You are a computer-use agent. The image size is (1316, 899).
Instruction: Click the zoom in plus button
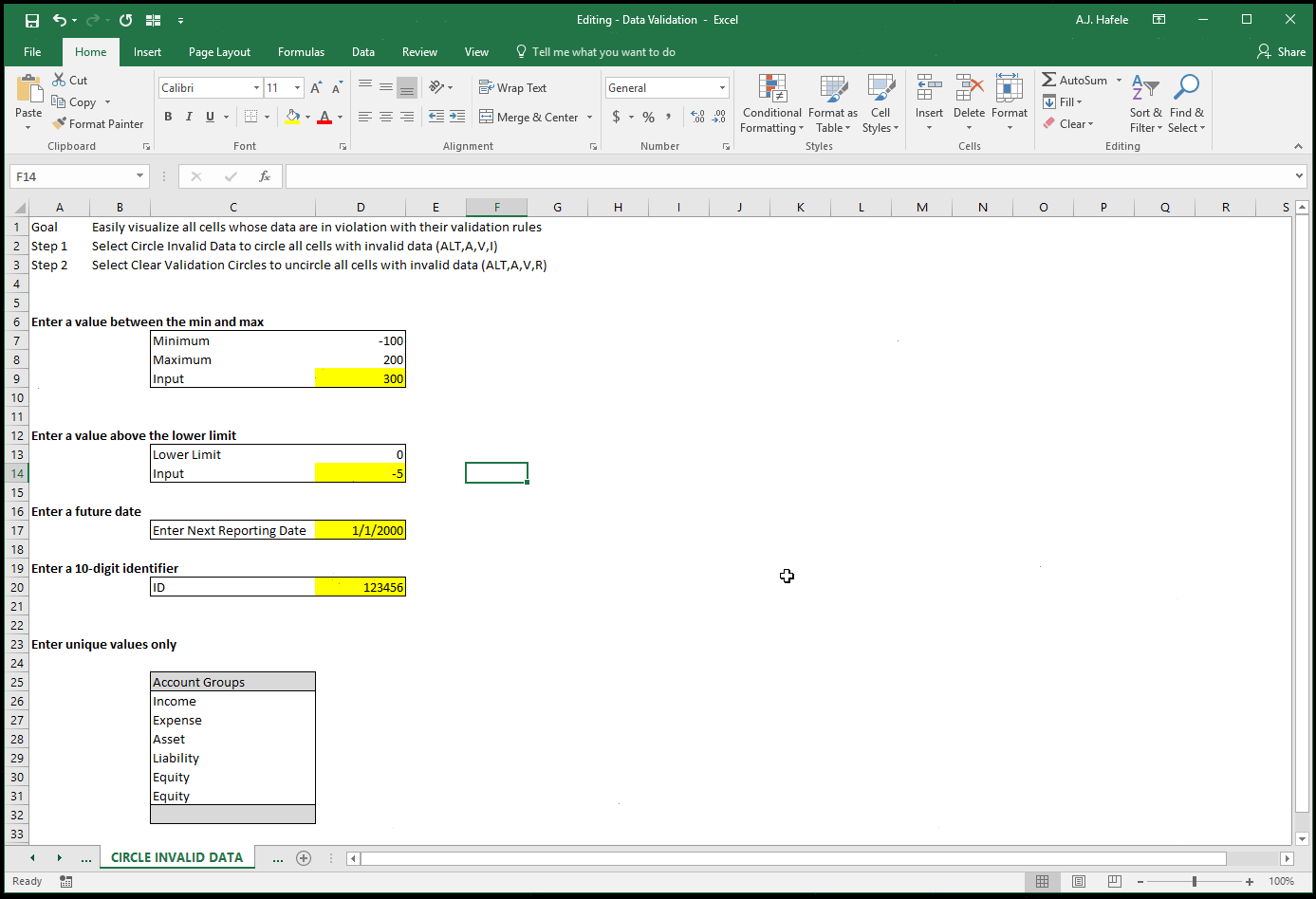point(1250,881)
